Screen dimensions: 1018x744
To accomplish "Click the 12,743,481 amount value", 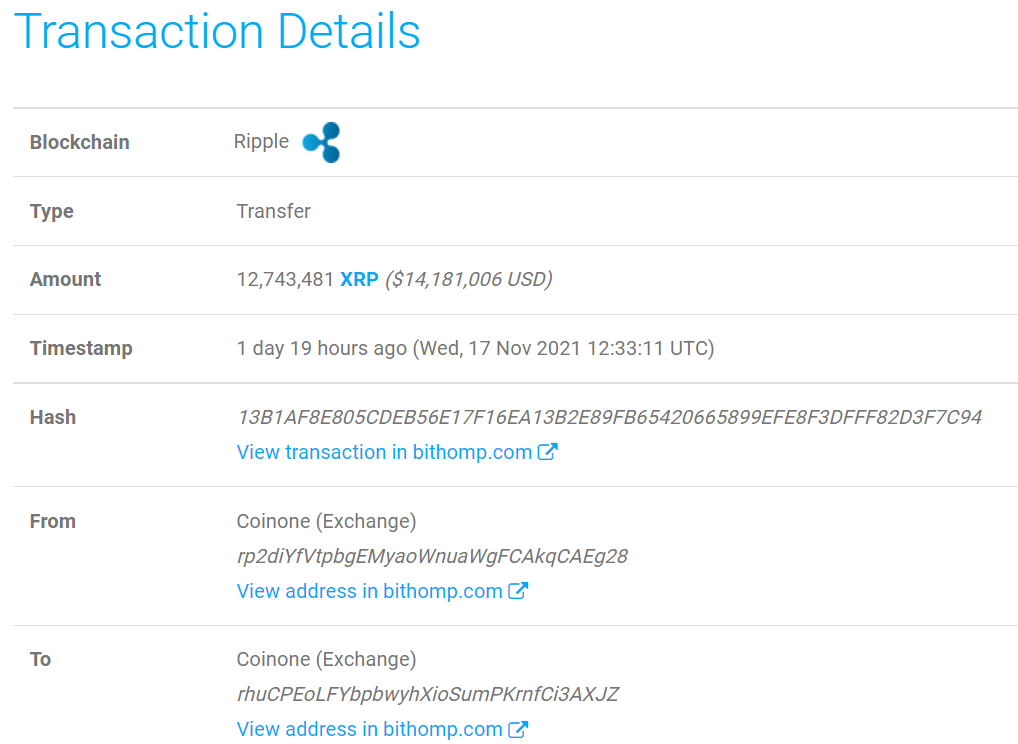I will click(x=285, y=279).
